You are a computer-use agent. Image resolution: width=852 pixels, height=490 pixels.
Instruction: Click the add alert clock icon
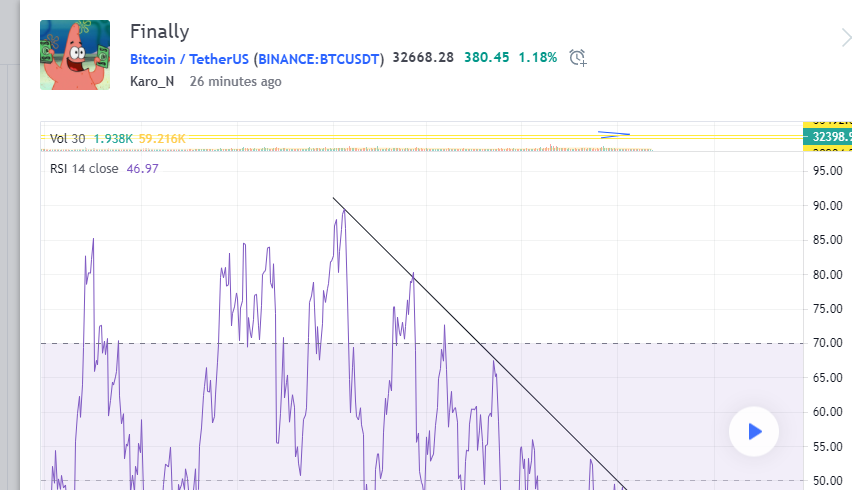point(577,58)
